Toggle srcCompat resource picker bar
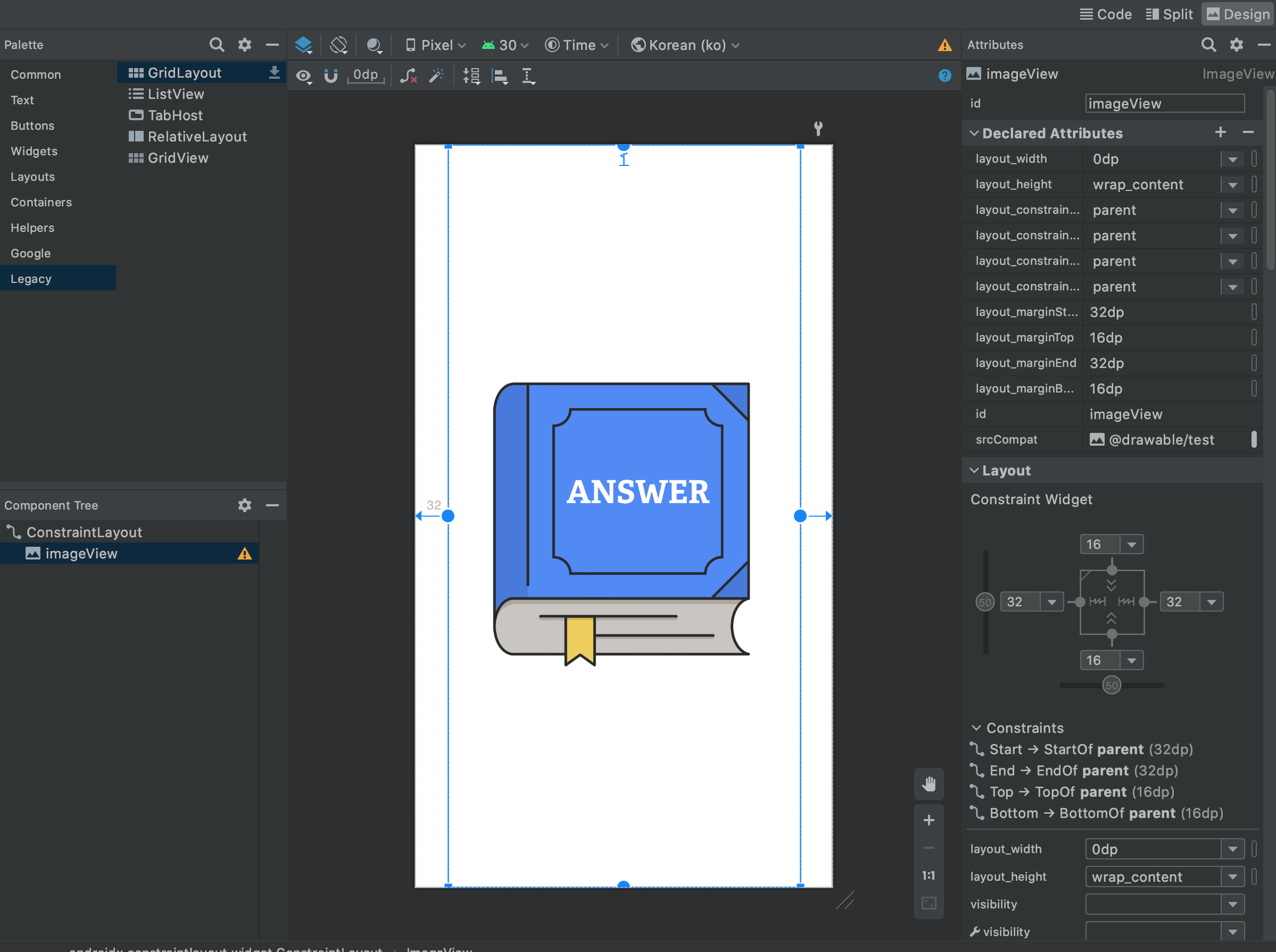 [1254, 439]
